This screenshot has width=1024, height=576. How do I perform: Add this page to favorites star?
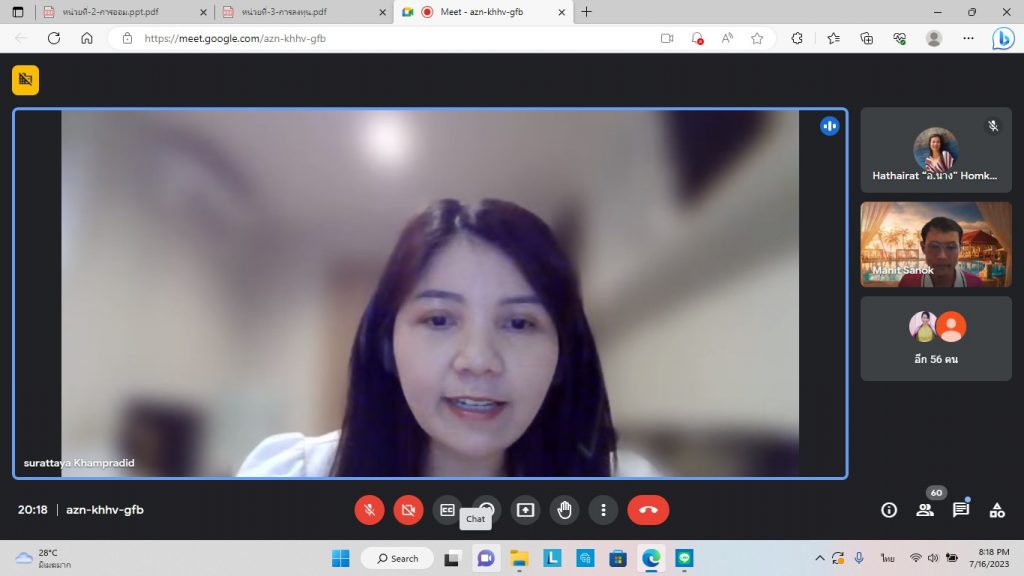click(757, 38)
